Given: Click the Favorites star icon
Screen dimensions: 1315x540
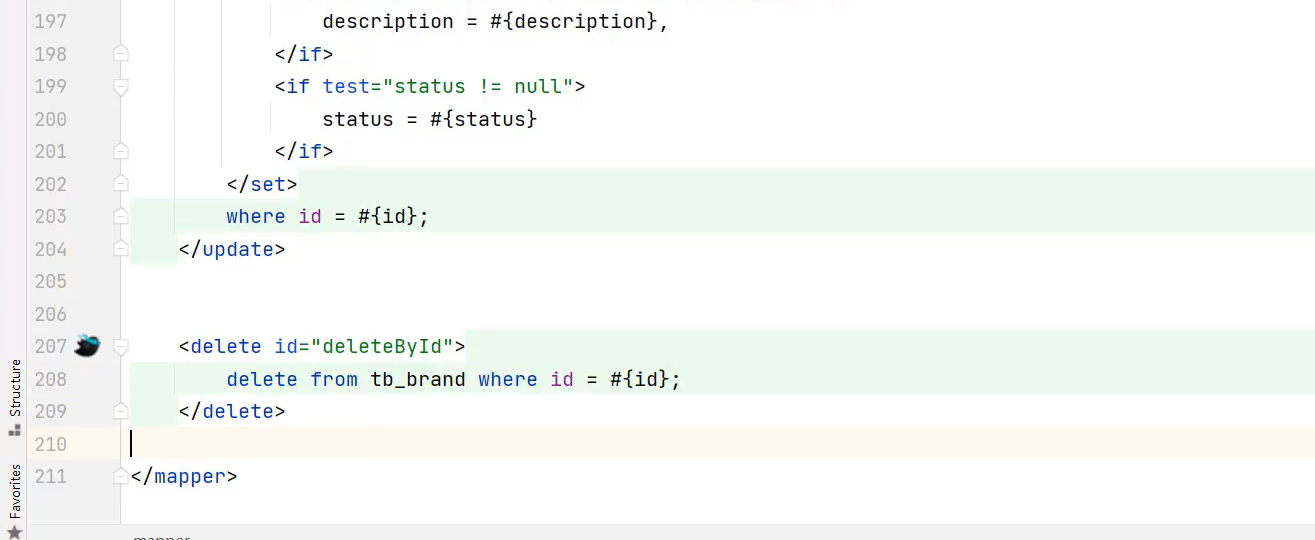Looking at the screenshot, I should [14, 531].
